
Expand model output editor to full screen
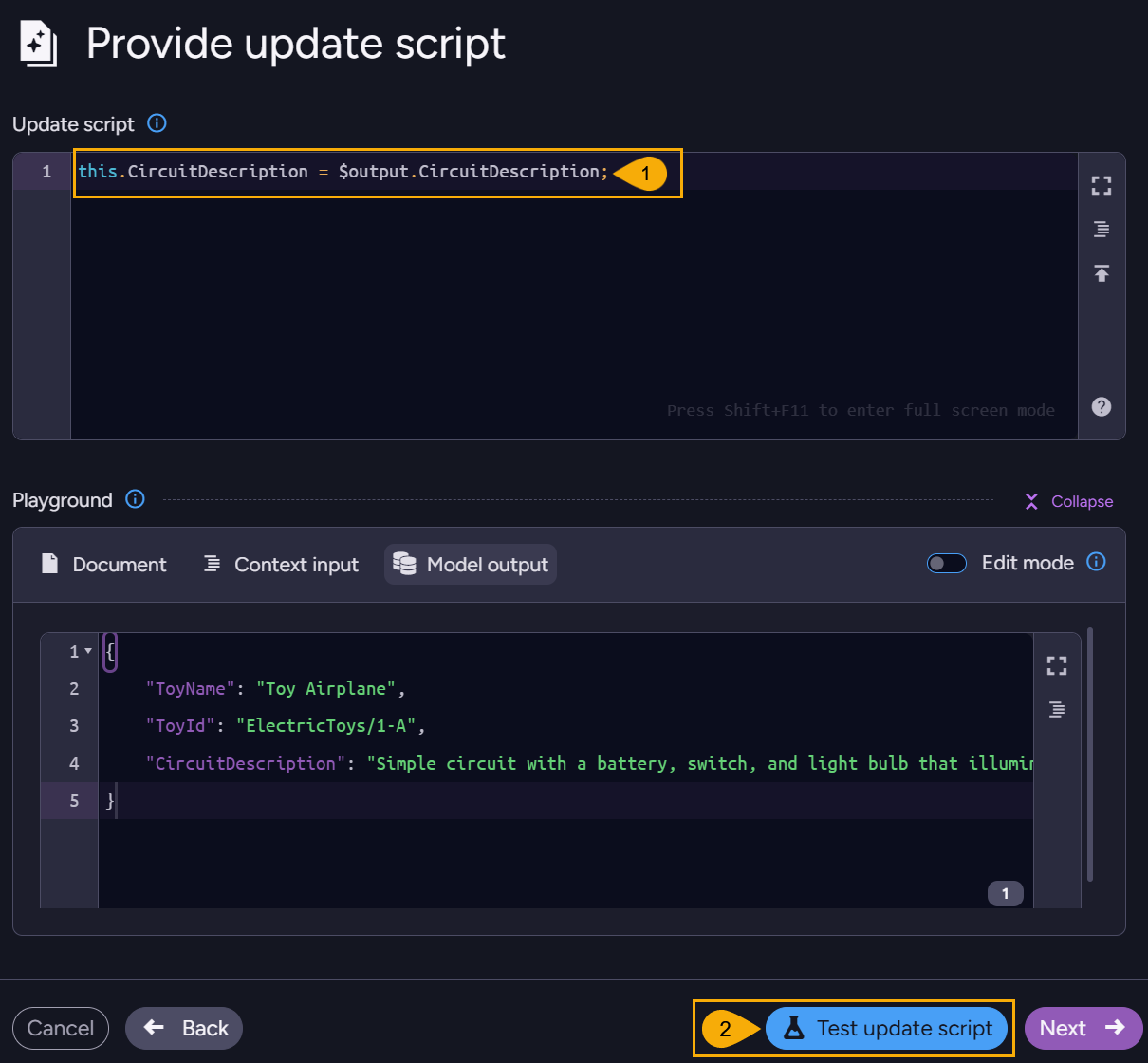pyautogui.click(x=1057, y=666)
